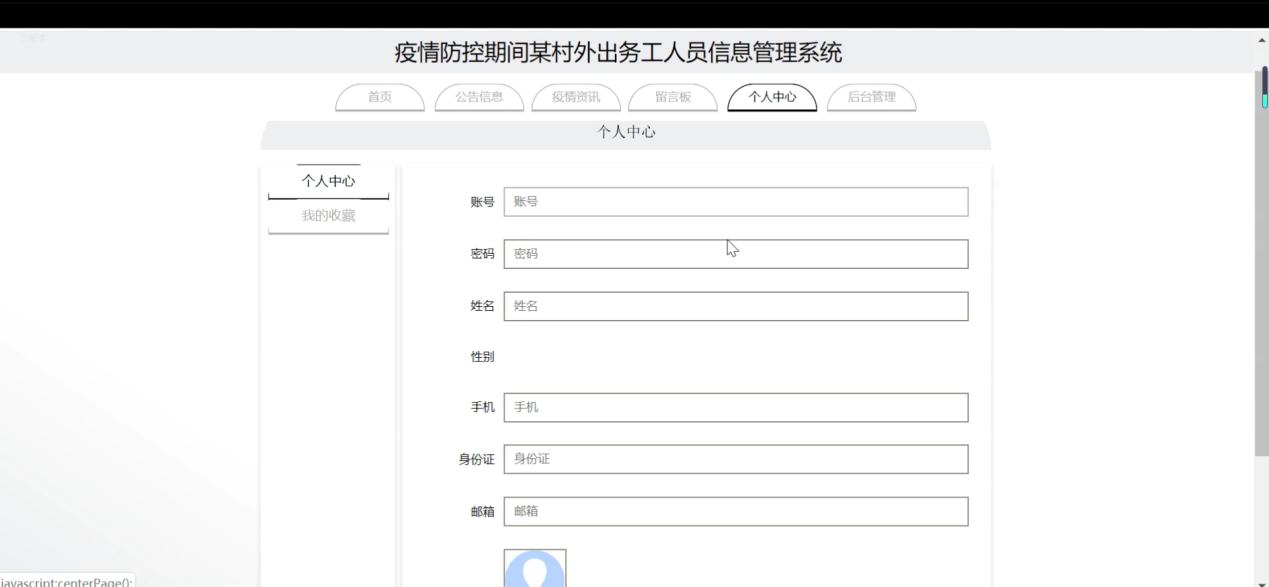Open 我的收藏 in the left sidebar

pos(328,216)
